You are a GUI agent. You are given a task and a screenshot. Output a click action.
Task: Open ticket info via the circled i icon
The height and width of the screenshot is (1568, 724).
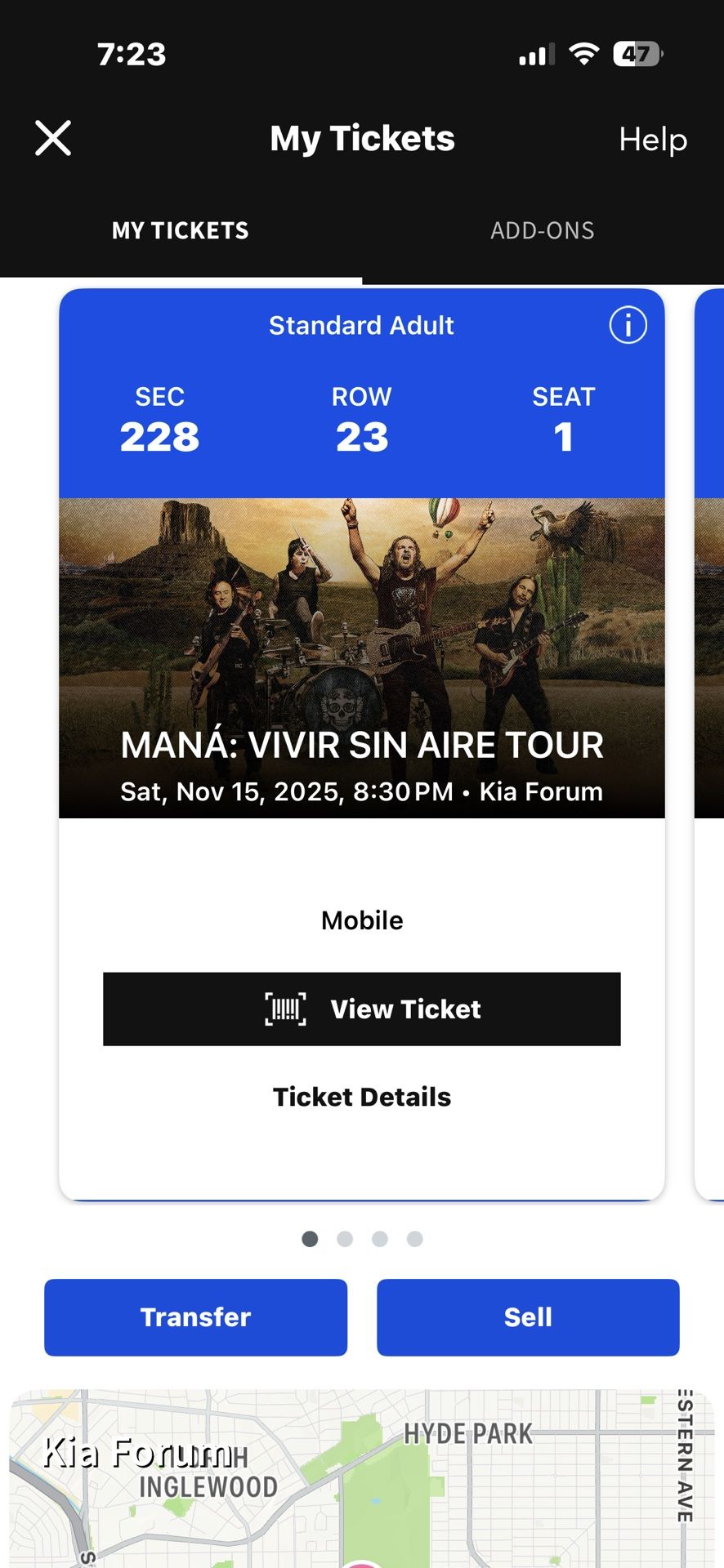pyautogui.click(x=627, y=325)
